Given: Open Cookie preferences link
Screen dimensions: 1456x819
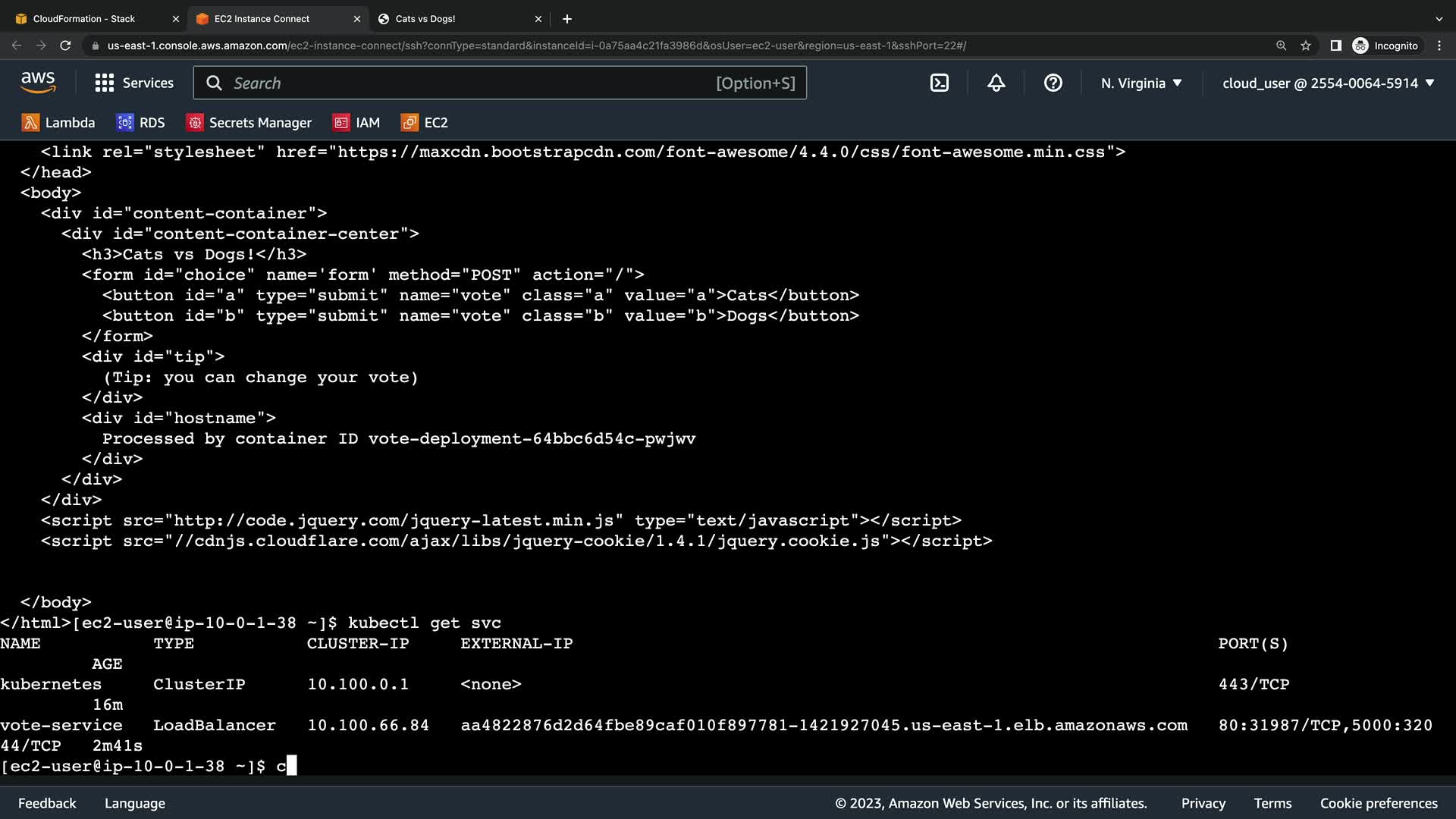Looking at the screenshot, I should tap(1378, 803).
